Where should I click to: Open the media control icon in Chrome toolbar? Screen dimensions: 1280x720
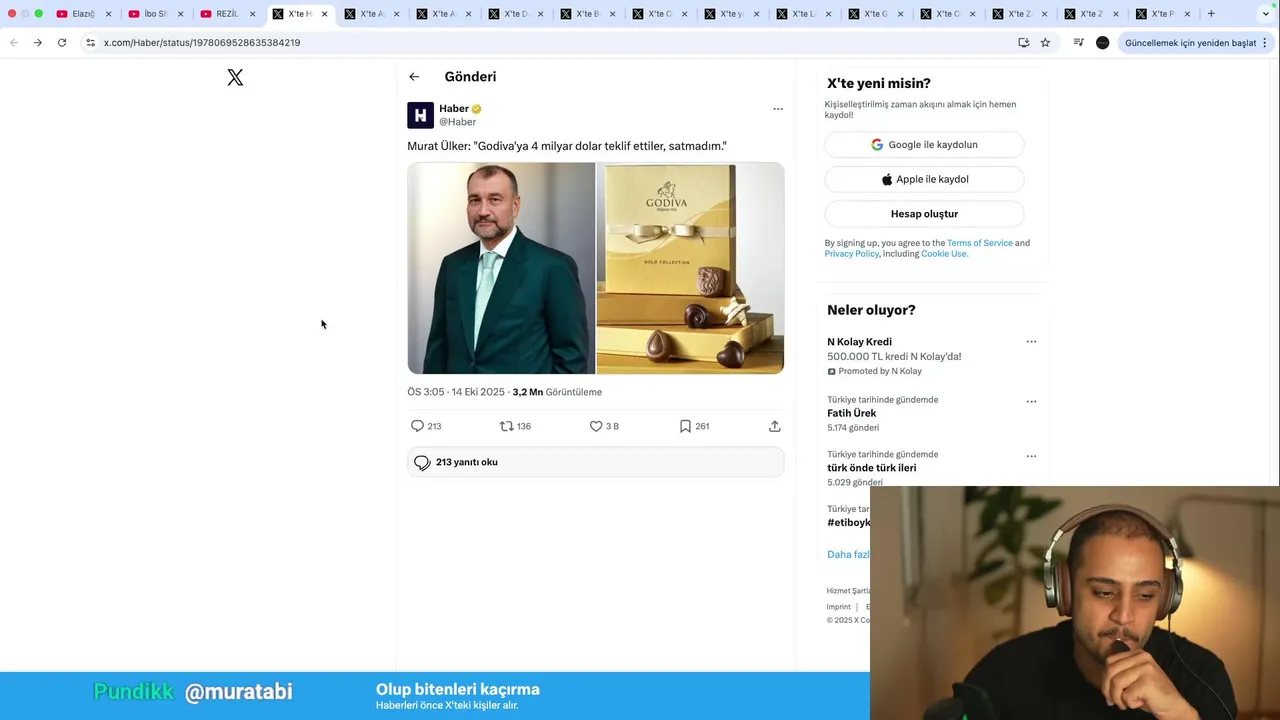tap(1078, 43)
